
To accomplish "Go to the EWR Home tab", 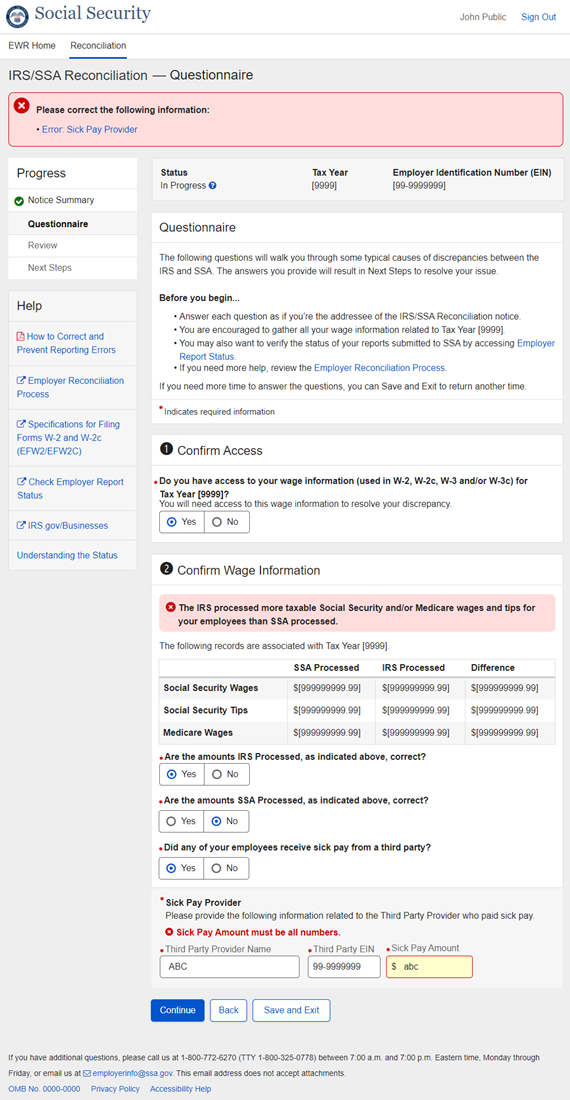I will 32,46.
